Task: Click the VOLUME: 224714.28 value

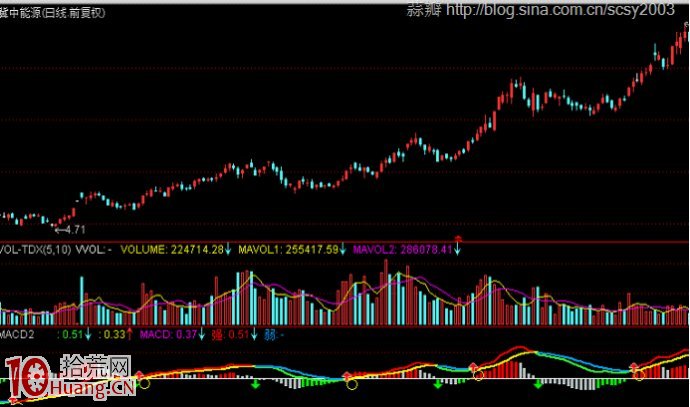Action: point(172,249)
